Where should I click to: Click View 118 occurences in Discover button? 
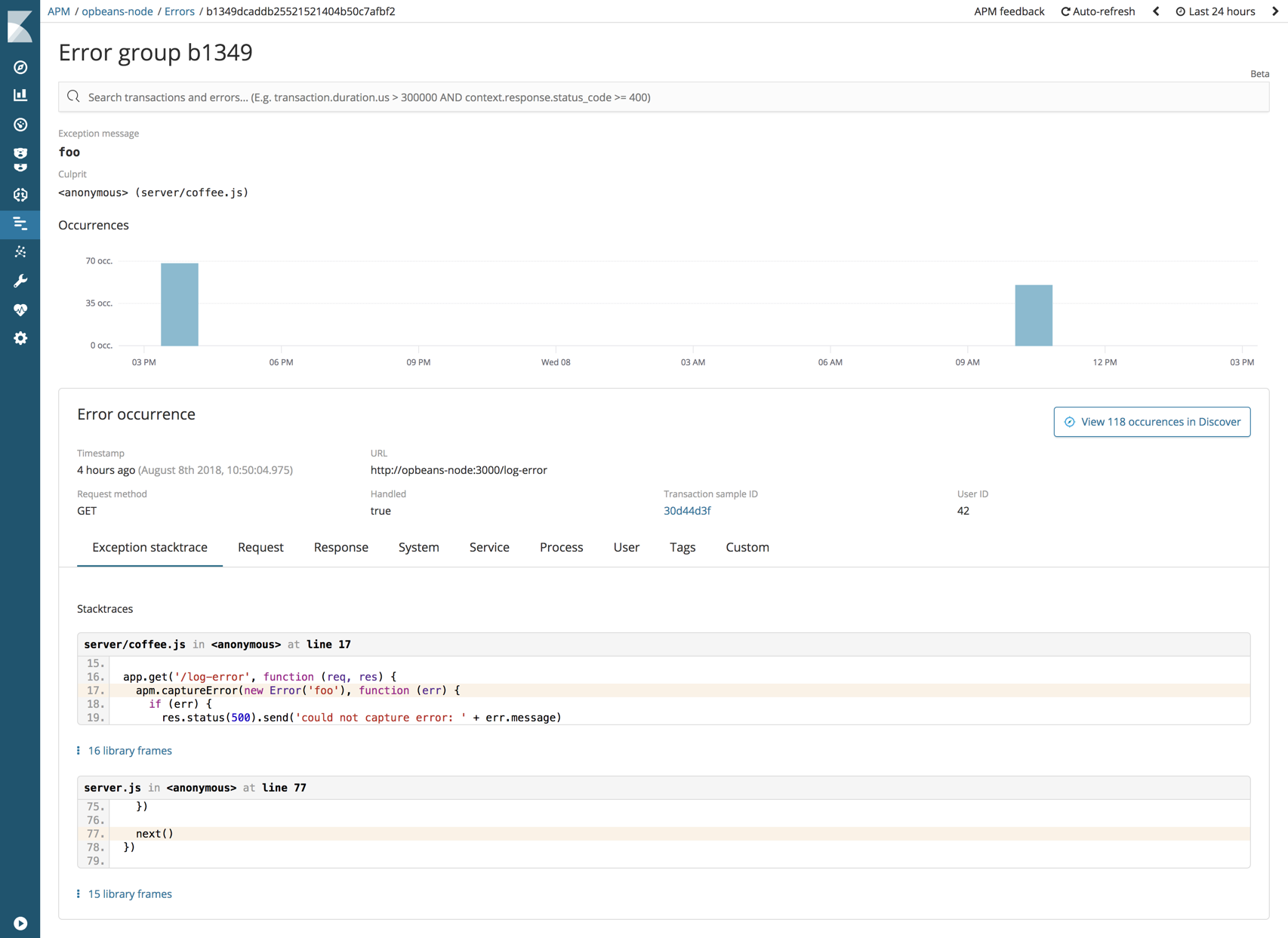tap(1151, 422)
